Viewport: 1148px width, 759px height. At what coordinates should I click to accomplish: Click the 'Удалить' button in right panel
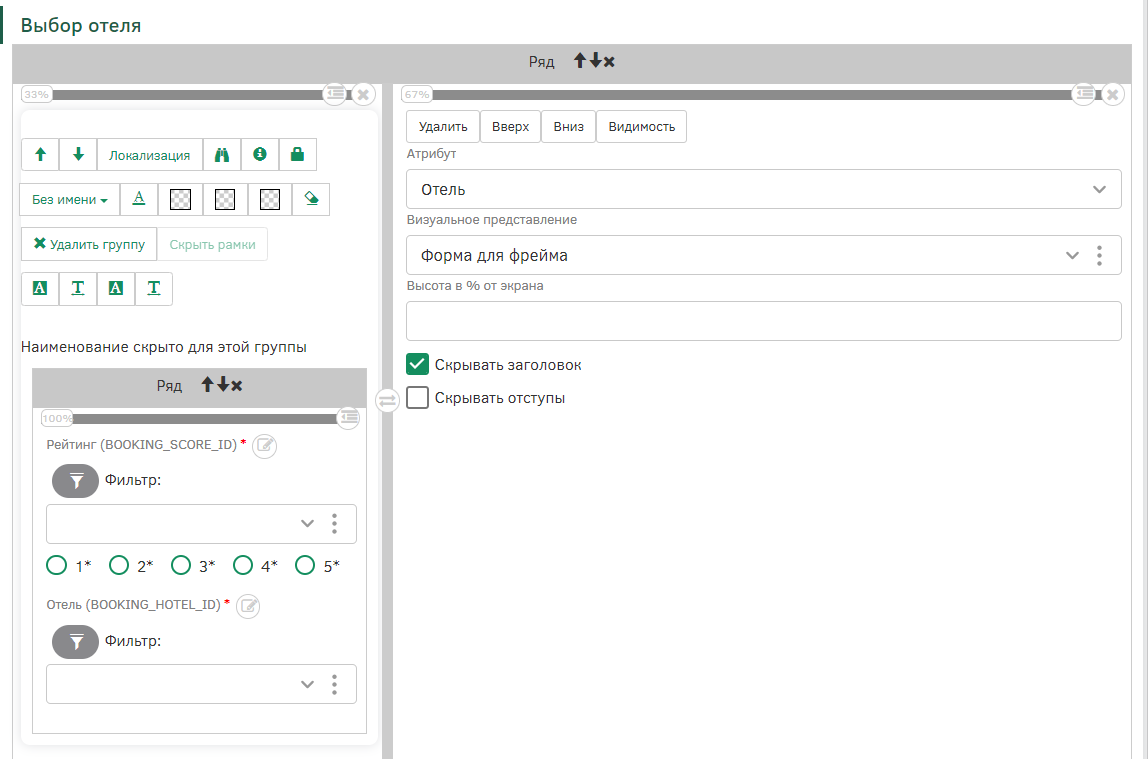[x=443, y=127]
